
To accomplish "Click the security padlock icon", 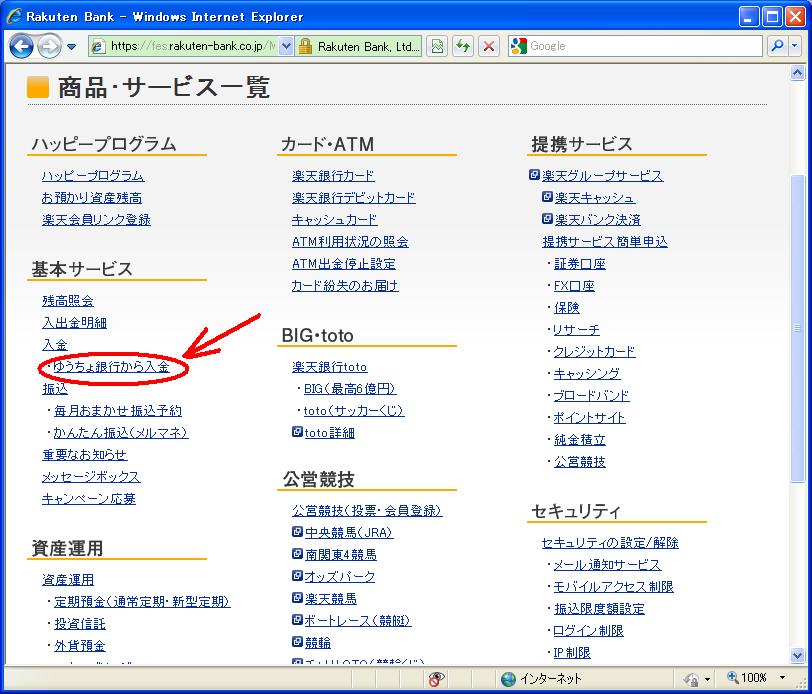I will (306, 46).
